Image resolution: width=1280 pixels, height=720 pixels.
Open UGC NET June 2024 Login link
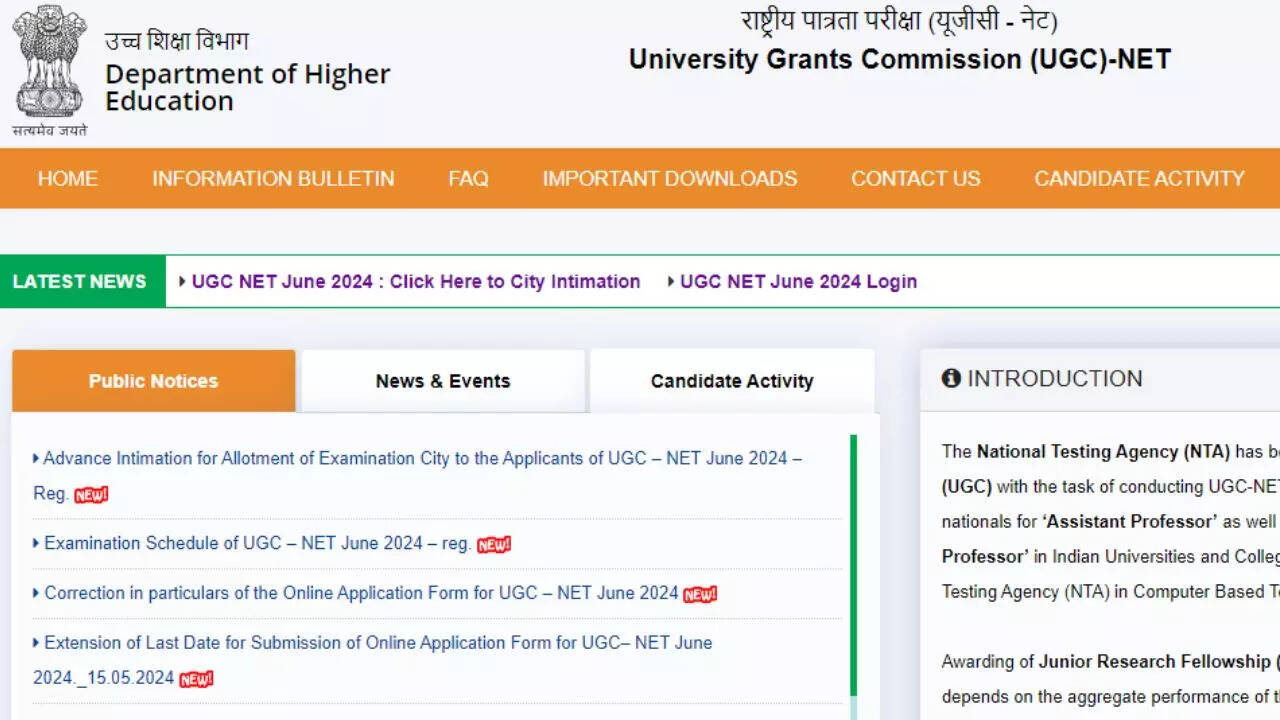pyautogui.click(x=798, y=282)
